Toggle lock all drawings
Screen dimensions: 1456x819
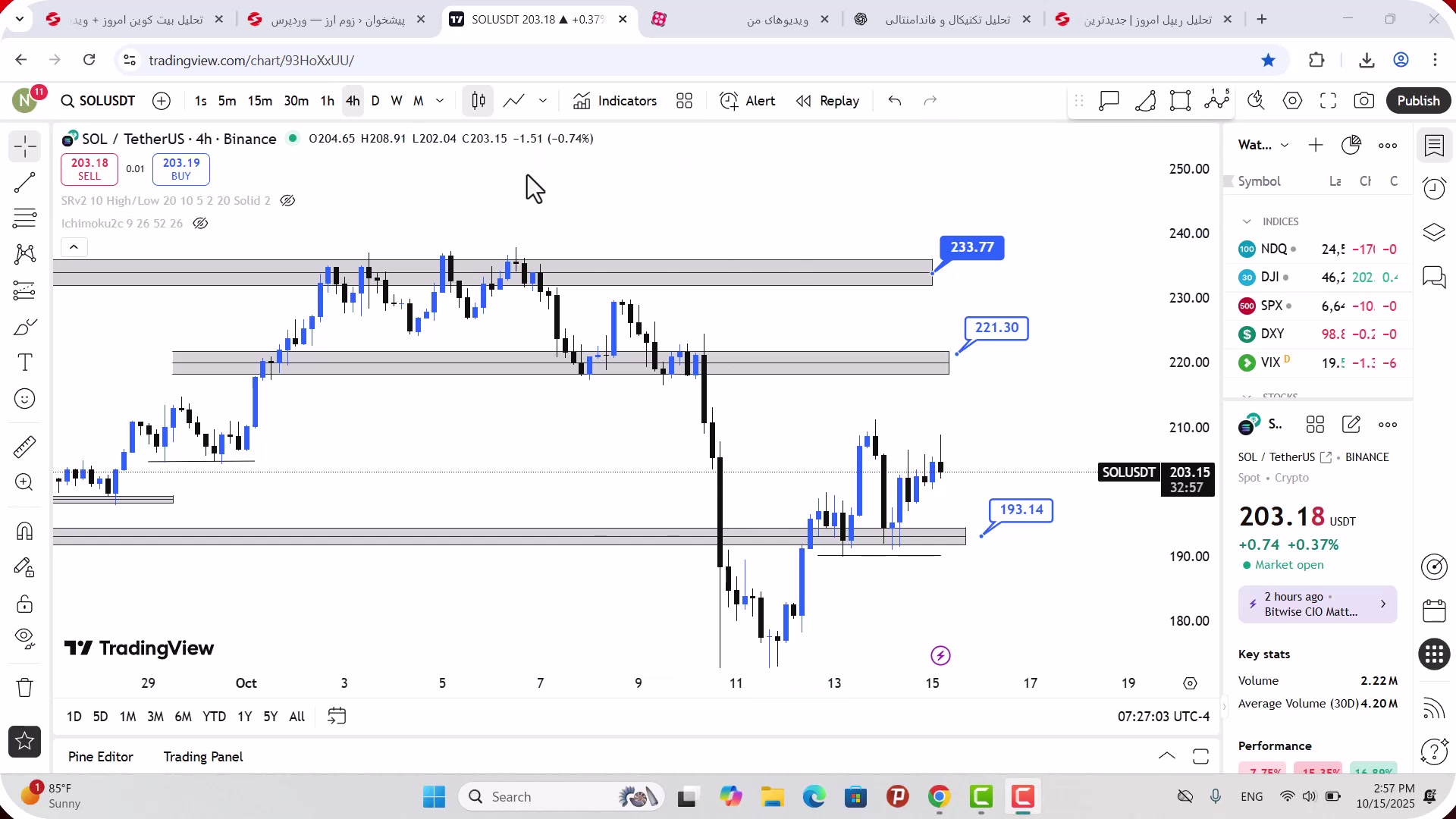(x=24, y=604)
